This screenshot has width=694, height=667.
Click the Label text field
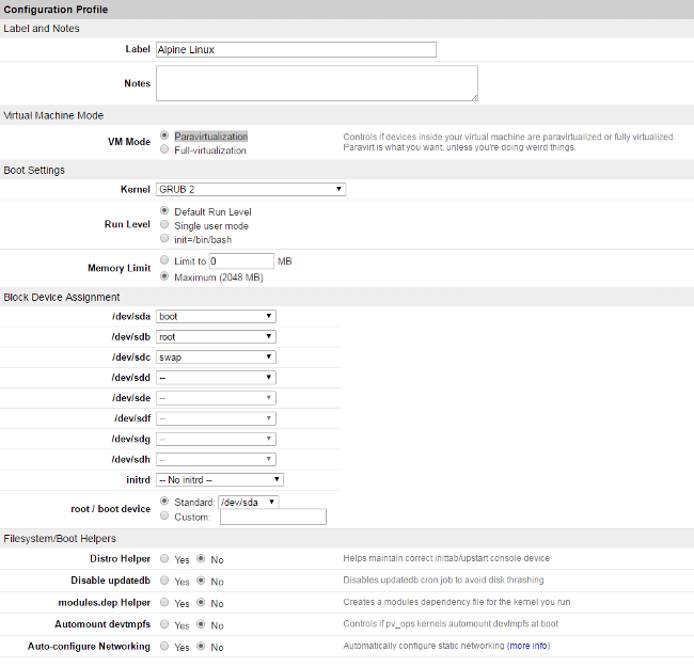(x=296, y=50)
